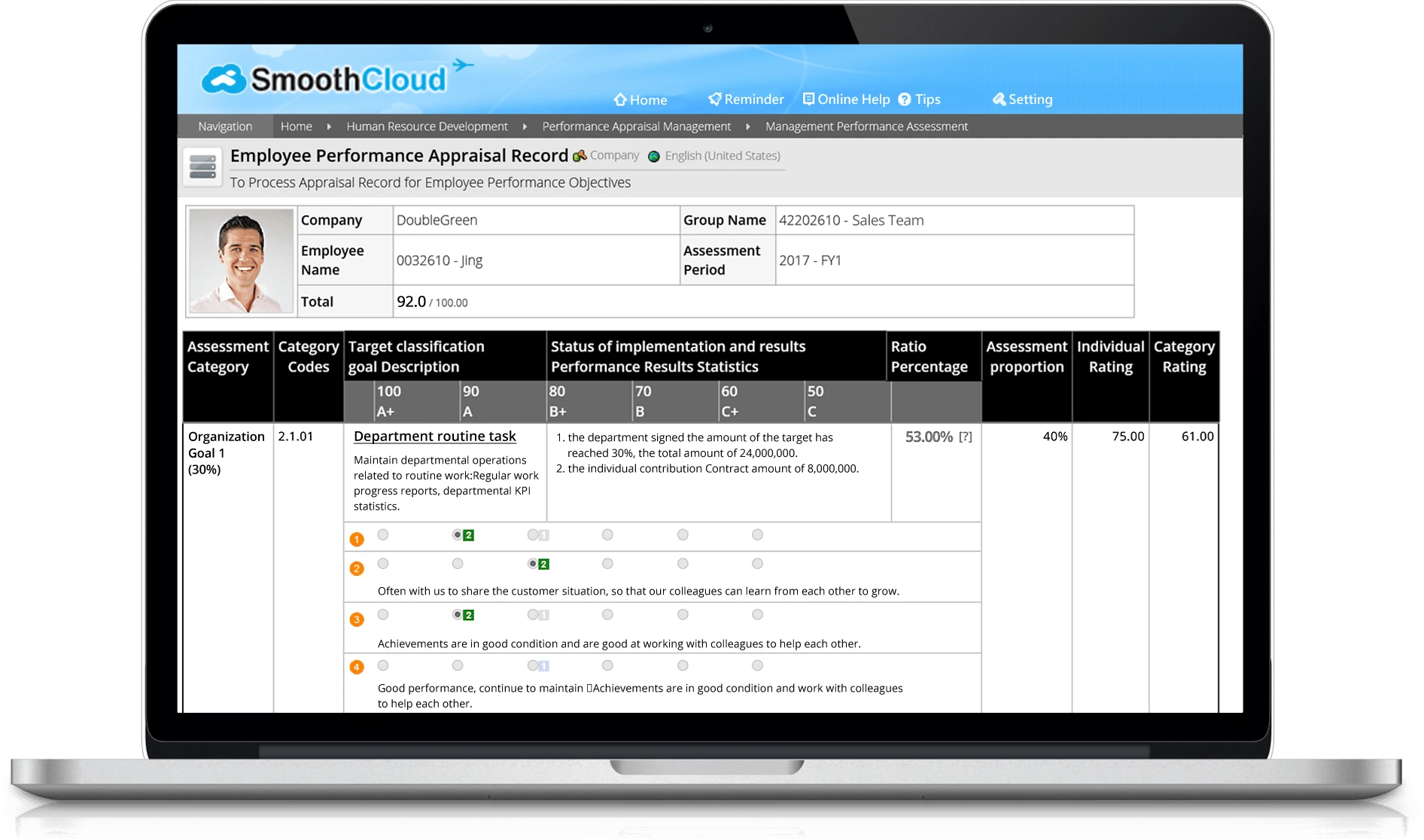Click the appraisal record database icon
1424x840 pixels.
pos(202,165)
